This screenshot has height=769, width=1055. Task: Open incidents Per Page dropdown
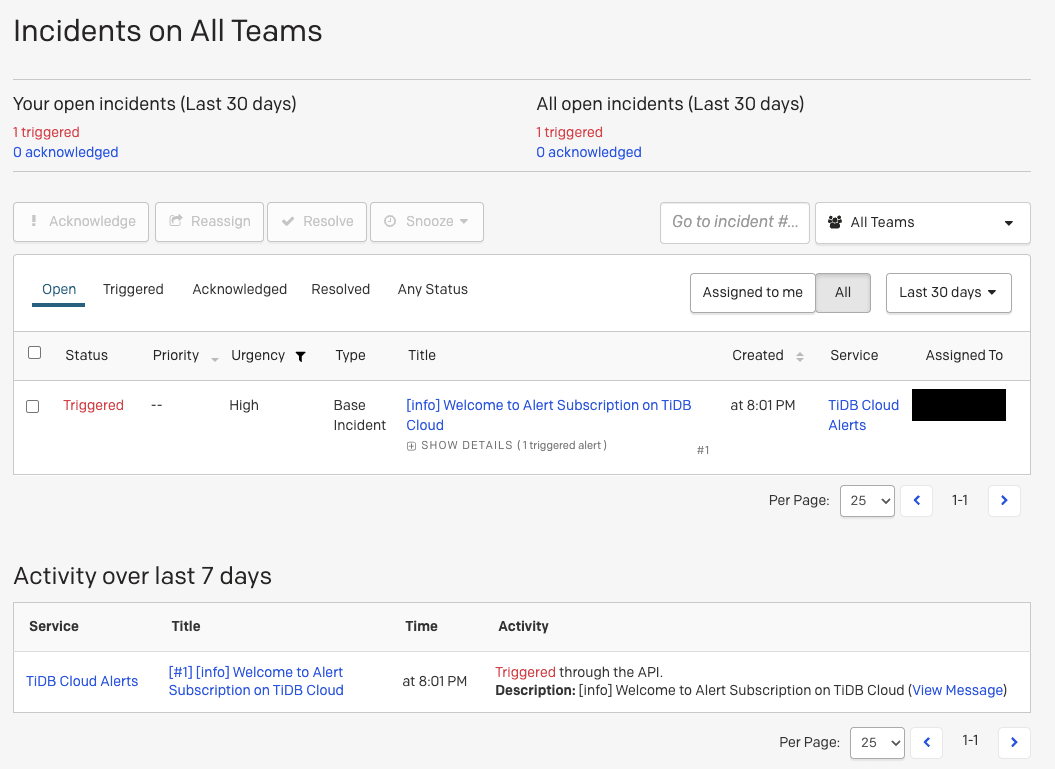click(867, 501)
